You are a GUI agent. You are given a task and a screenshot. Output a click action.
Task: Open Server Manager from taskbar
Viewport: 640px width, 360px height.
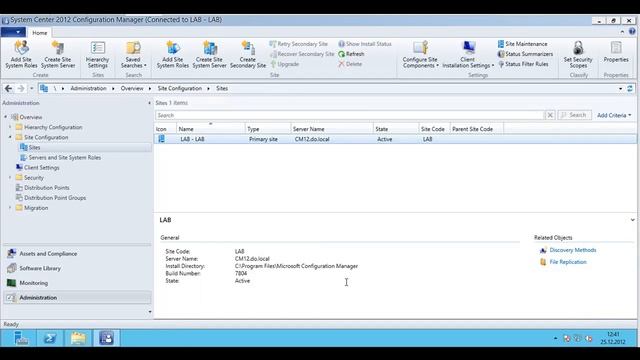[20, 338]
